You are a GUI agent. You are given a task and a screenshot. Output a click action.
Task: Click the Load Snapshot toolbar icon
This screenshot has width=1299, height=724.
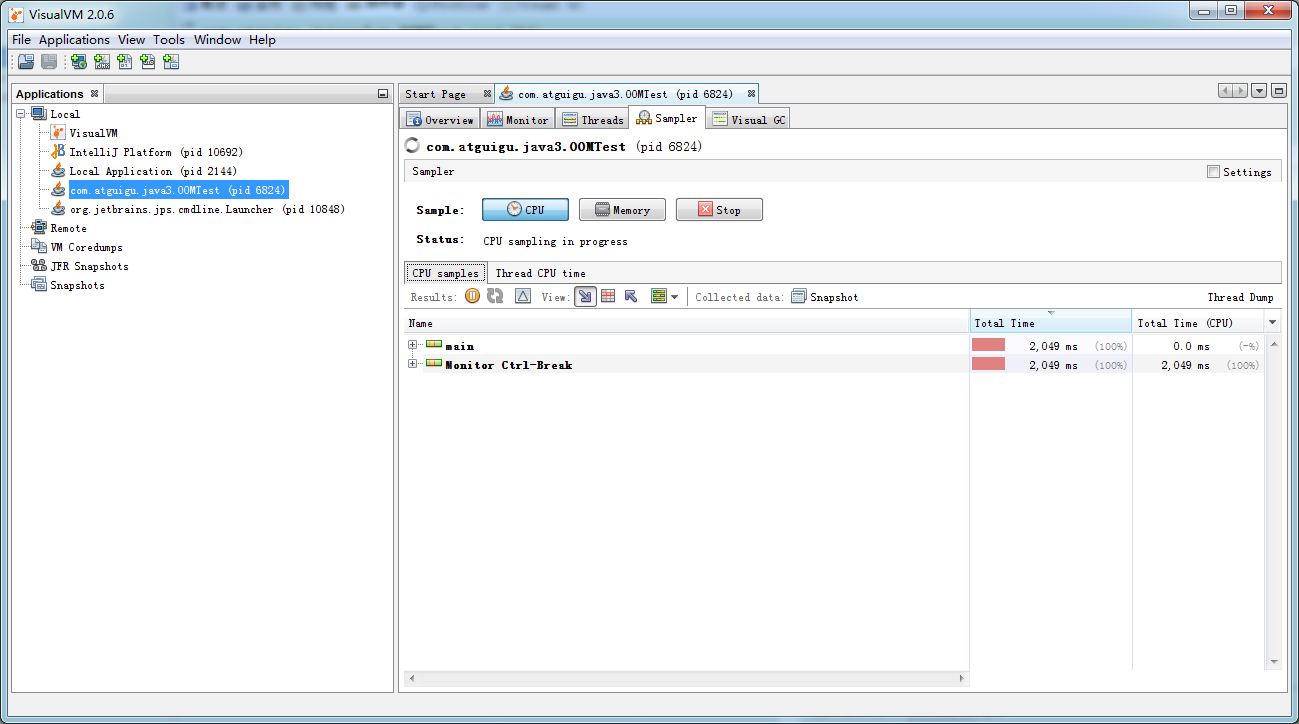26,62
